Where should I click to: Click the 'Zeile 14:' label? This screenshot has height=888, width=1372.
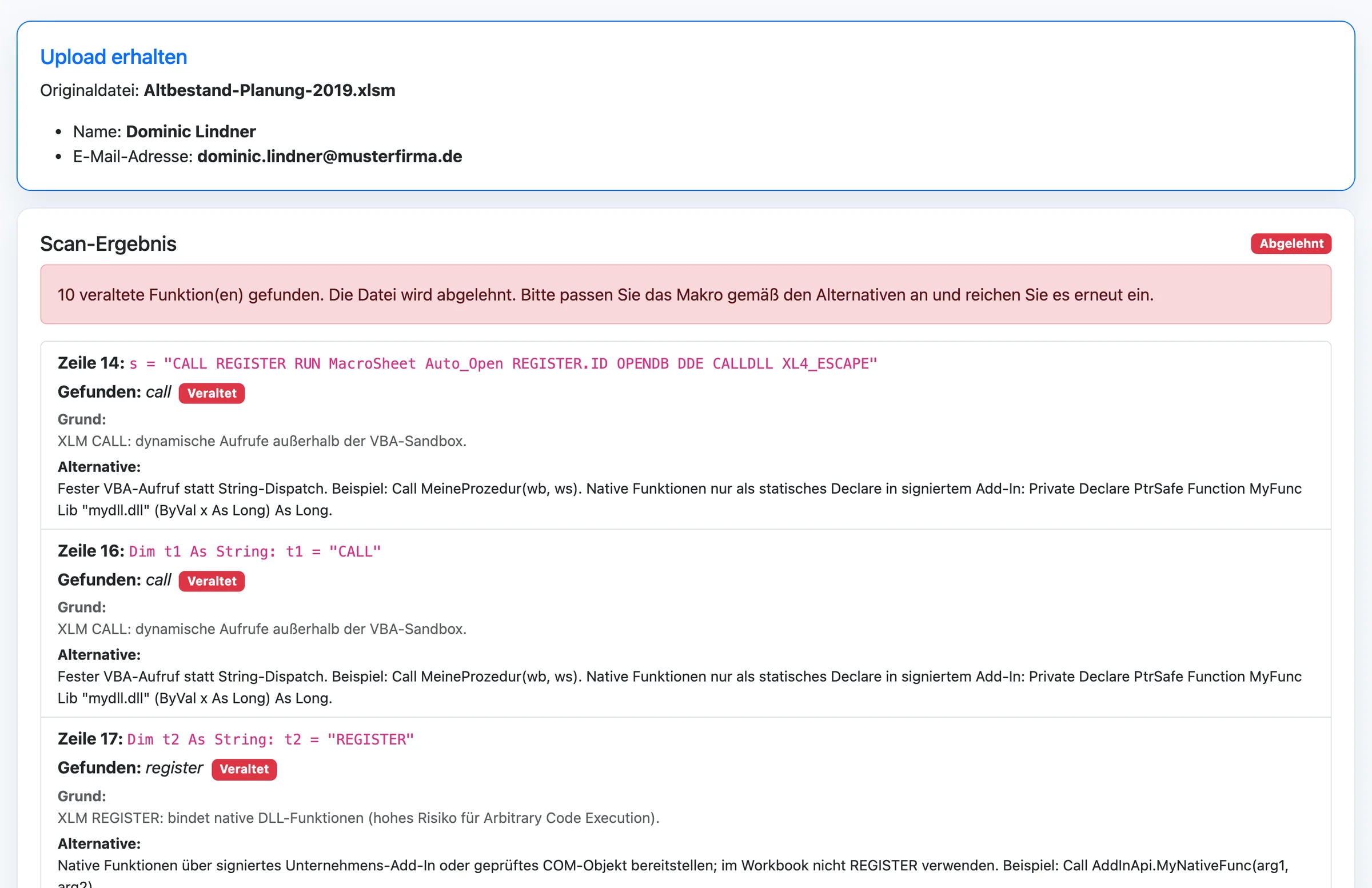pos(91,363)
